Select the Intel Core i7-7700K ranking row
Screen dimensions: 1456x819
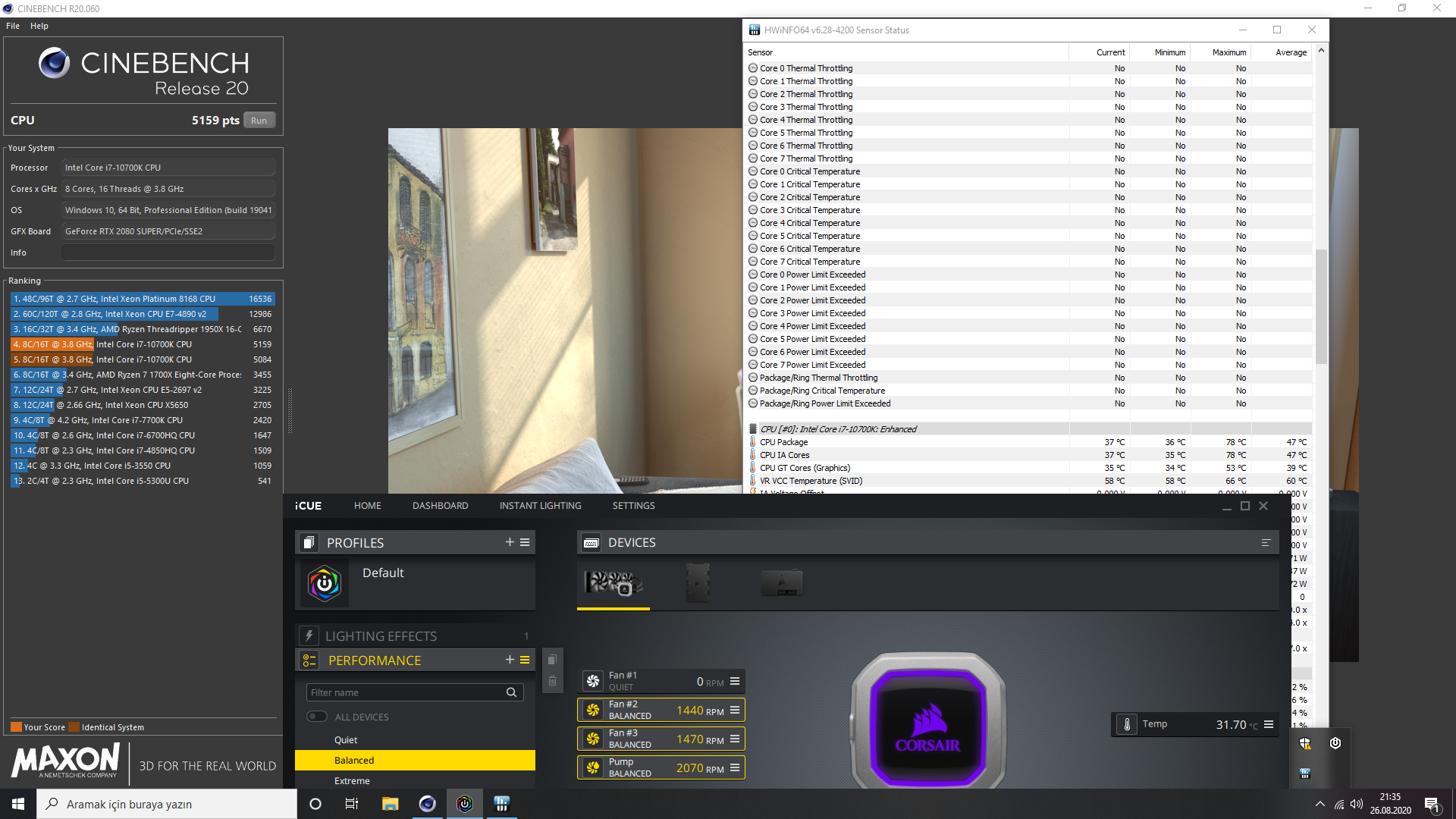click(143, 420)
